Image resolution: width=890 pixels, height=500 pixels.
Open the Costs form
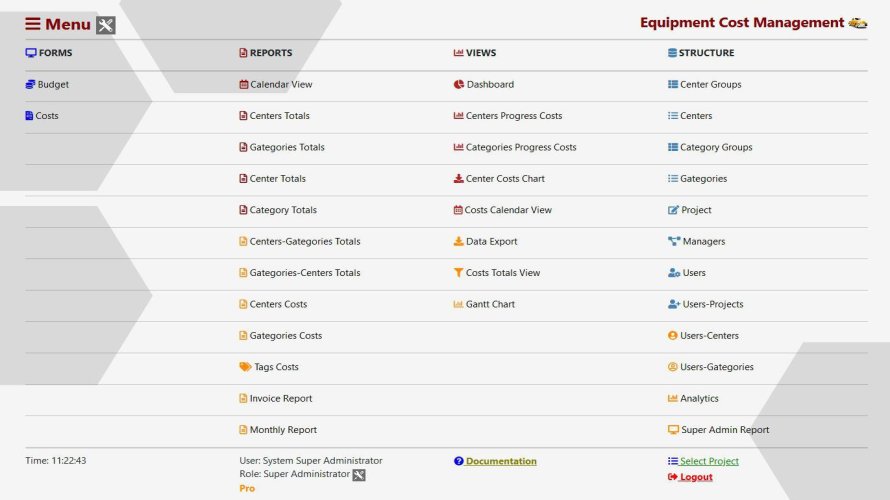[47, 116]
